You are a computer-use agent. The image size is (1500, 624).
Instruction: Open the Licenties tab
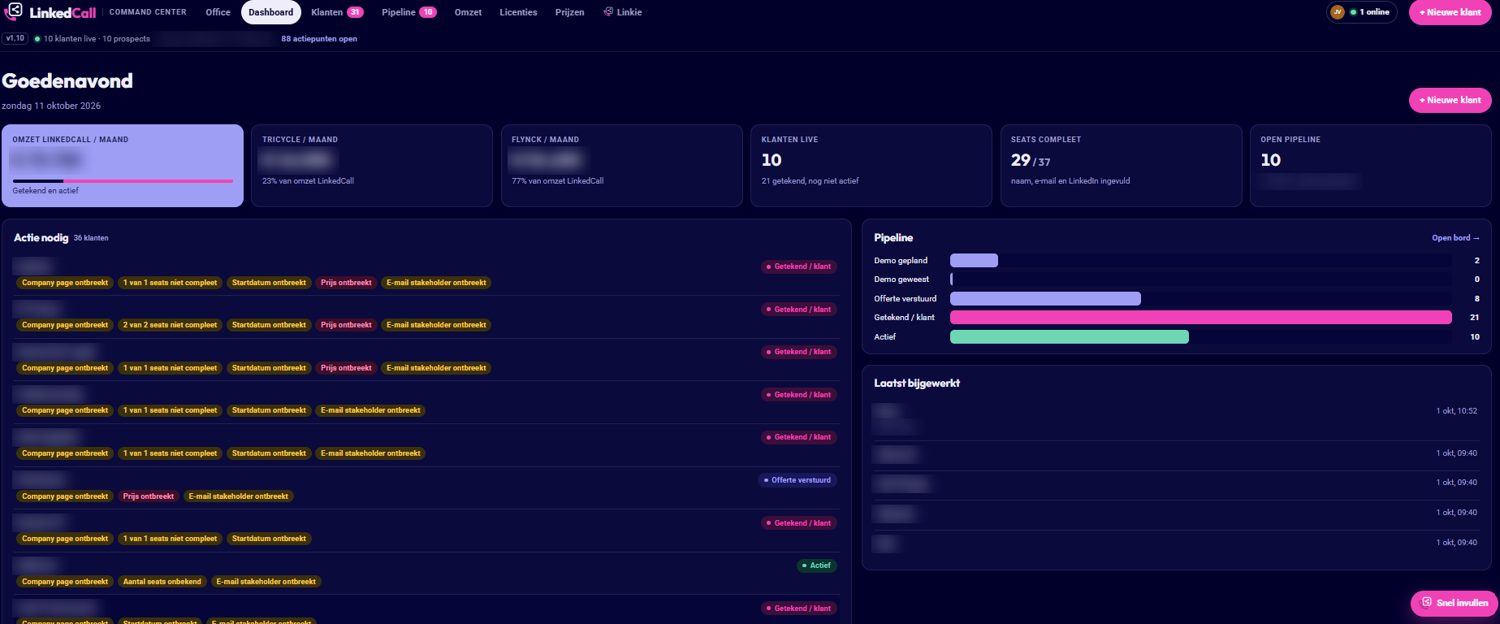pyautogui.click(x=518, y=12)
